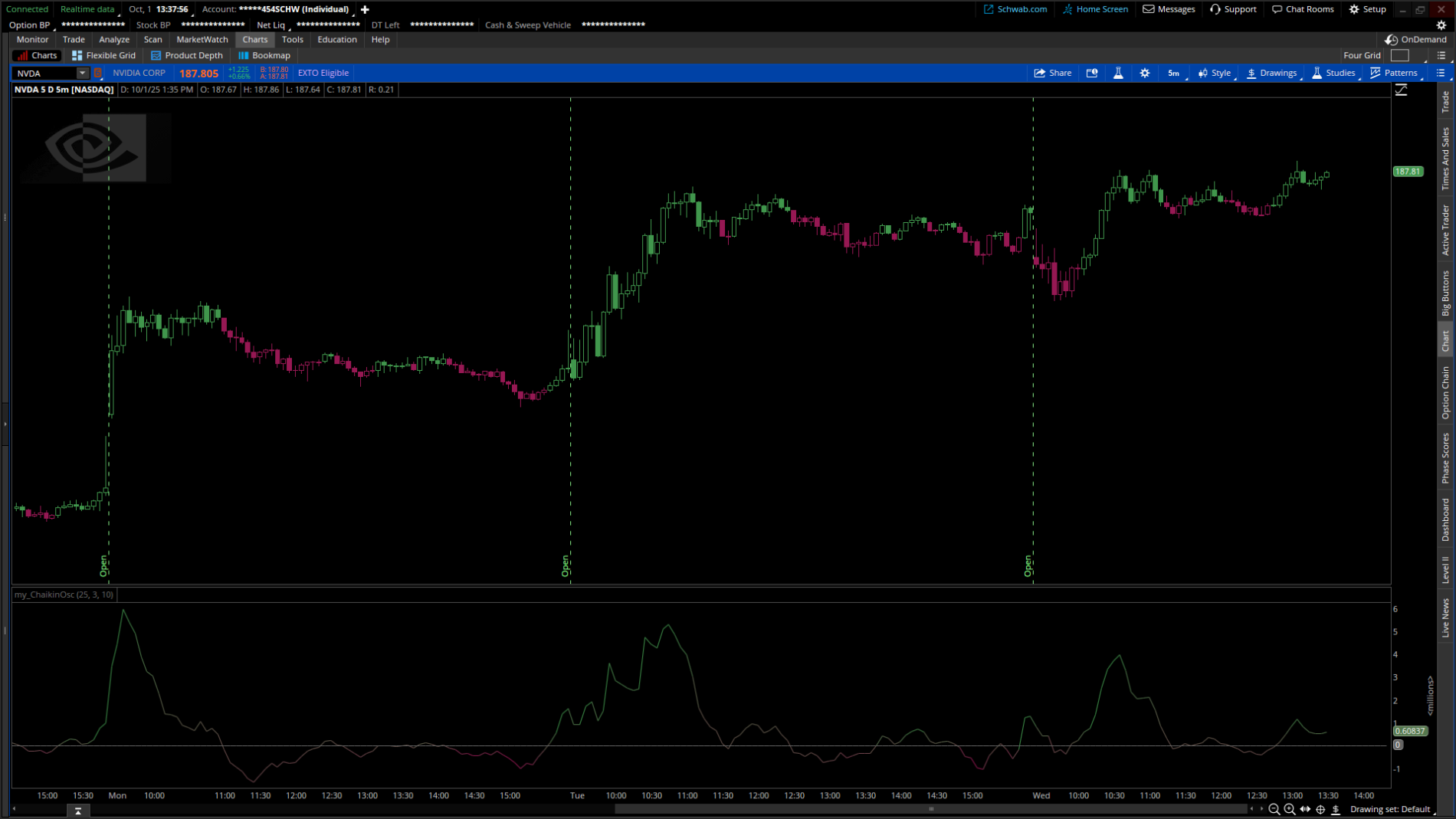Toggle the Four Grid layout checkbox
Image resolution: width=1456 pixels, height=819 pixels.
[x=1401, y=55]
